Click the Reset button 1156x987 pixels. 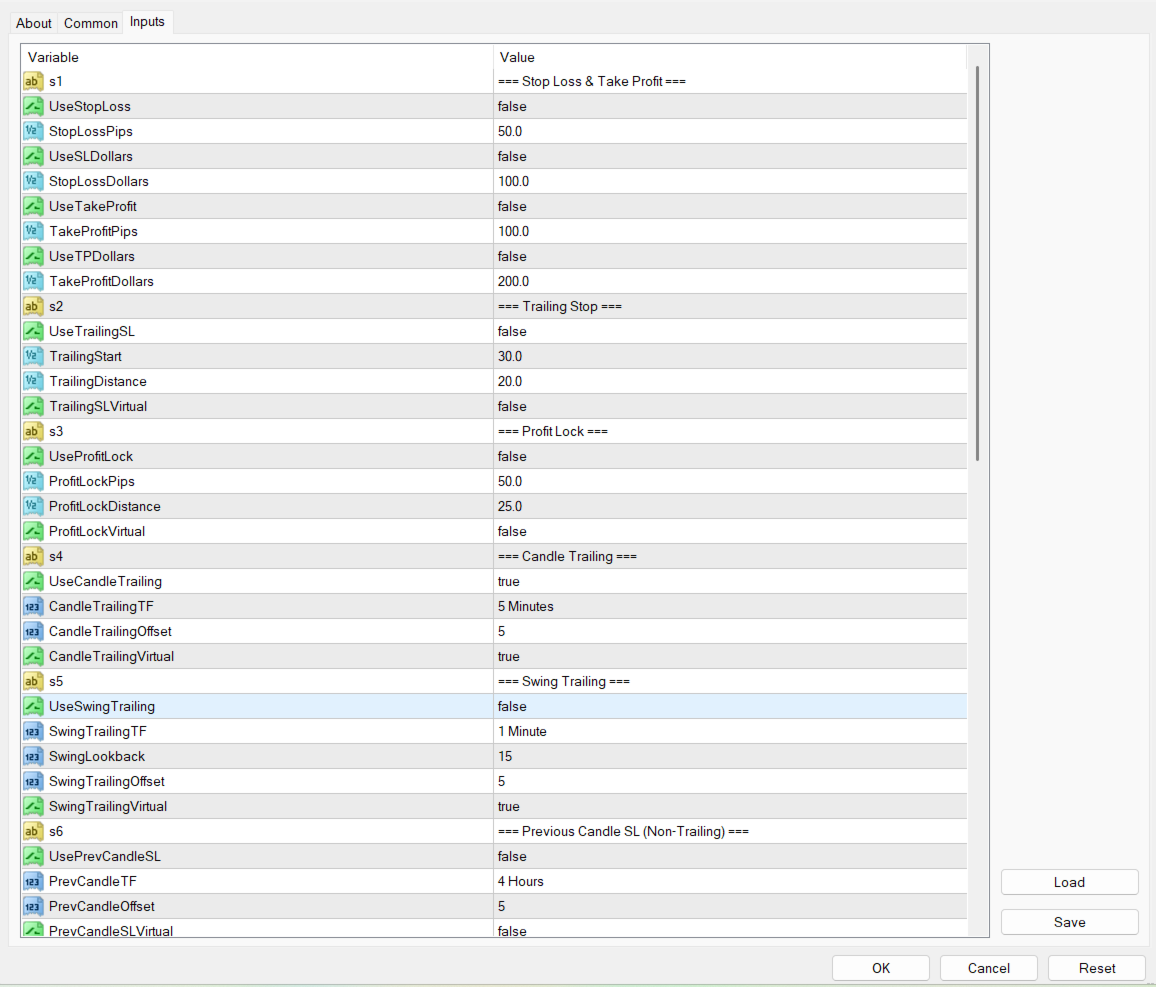pos(1097,968)
